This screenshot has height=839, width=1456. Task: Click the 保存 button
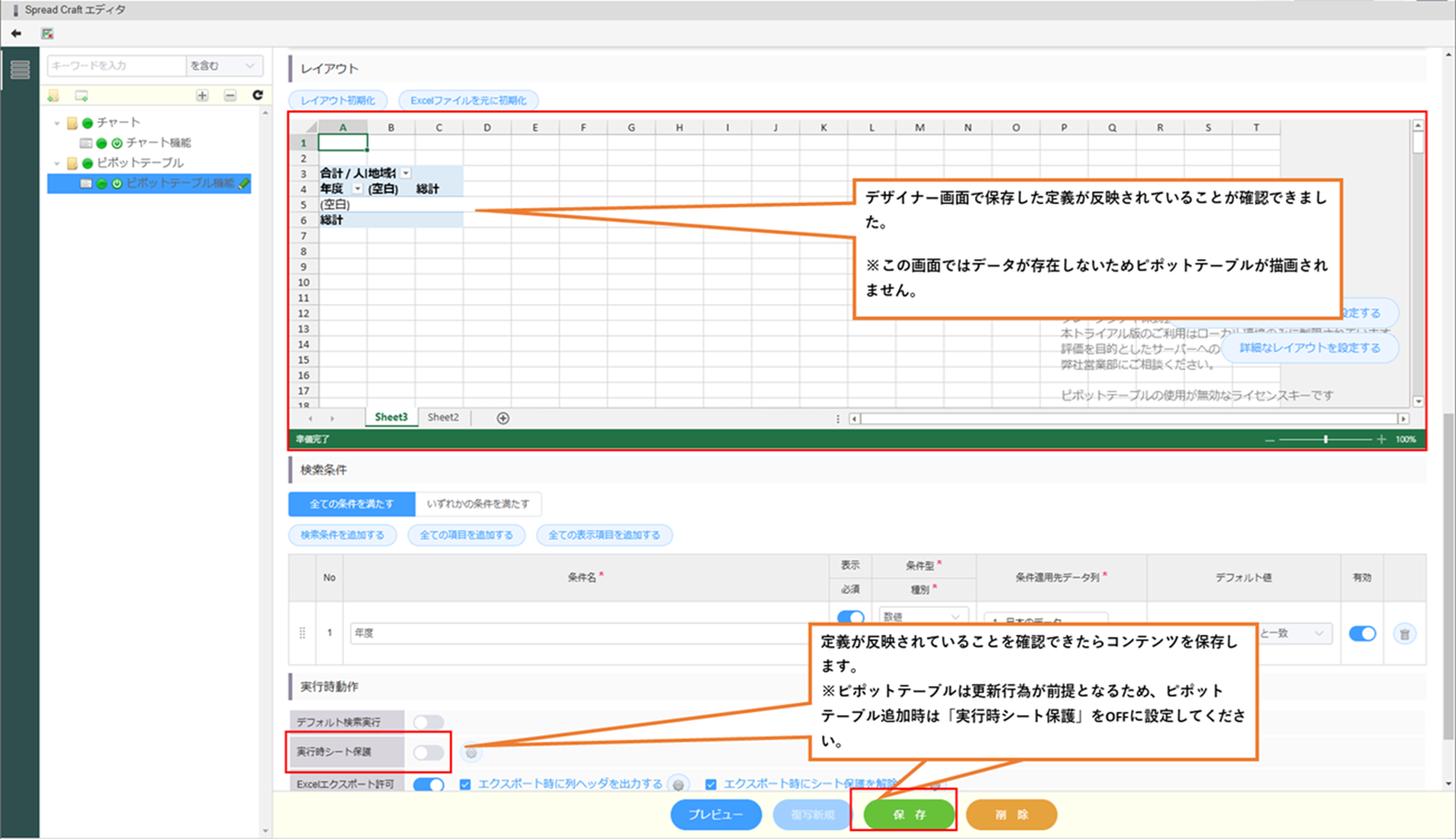click(x=909, y=815)
